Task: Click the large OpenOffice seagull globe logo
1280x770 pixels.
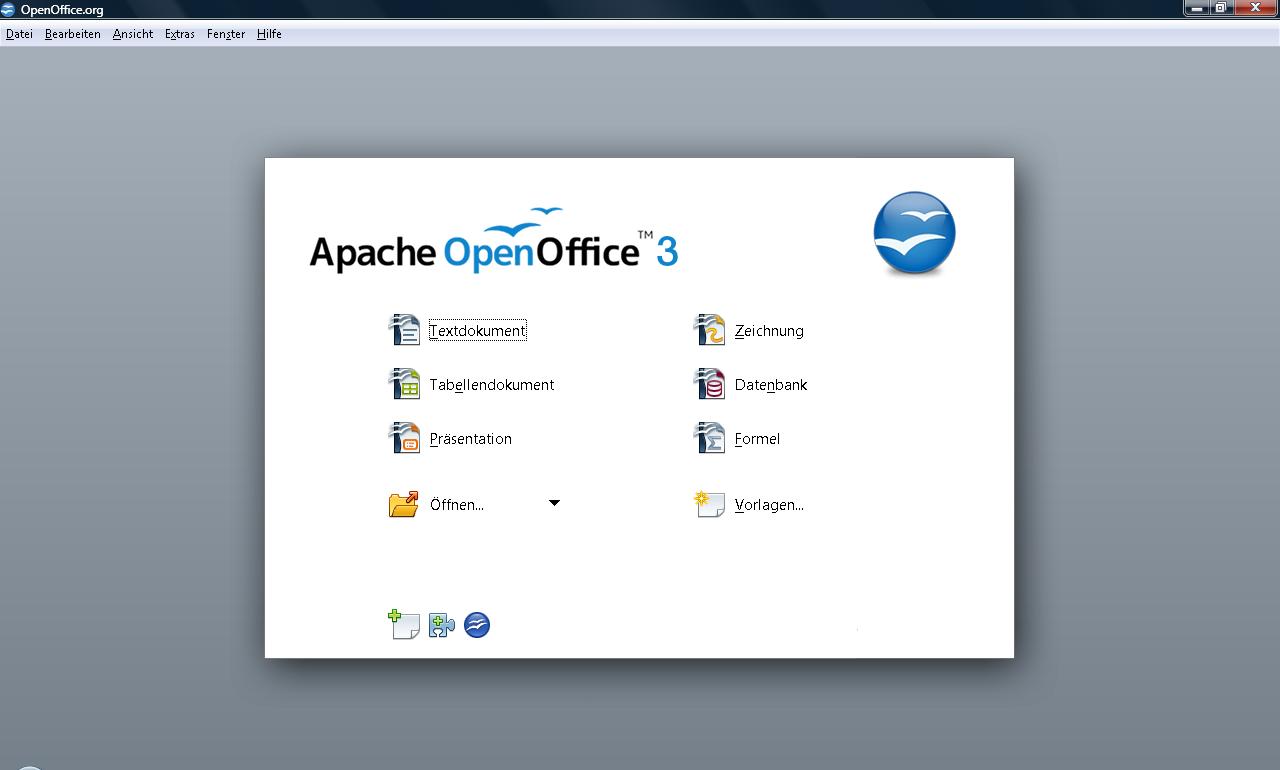Action: [x=914, y=233]
